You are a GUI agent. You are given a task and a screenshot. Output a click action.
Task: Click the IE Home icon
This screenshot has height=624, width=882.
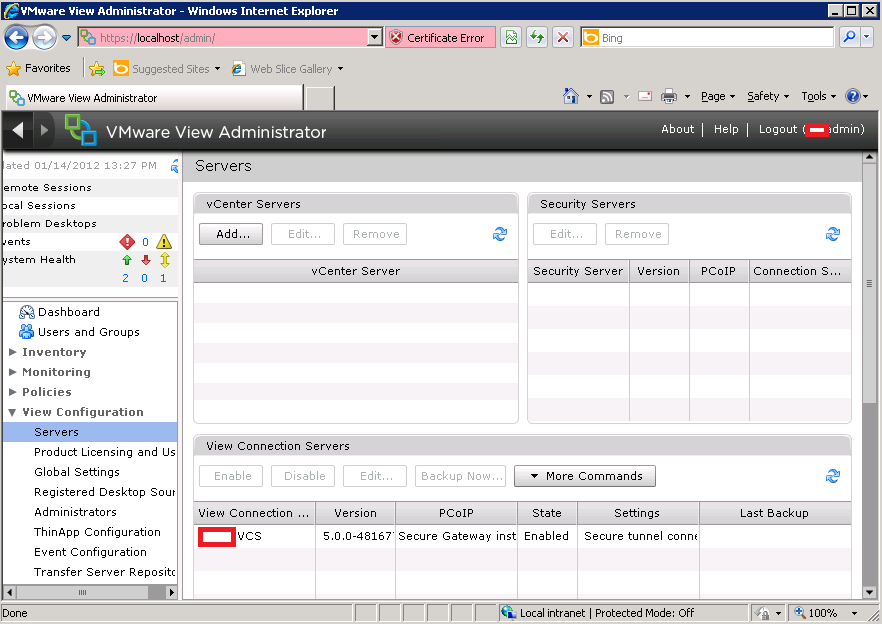571,96
